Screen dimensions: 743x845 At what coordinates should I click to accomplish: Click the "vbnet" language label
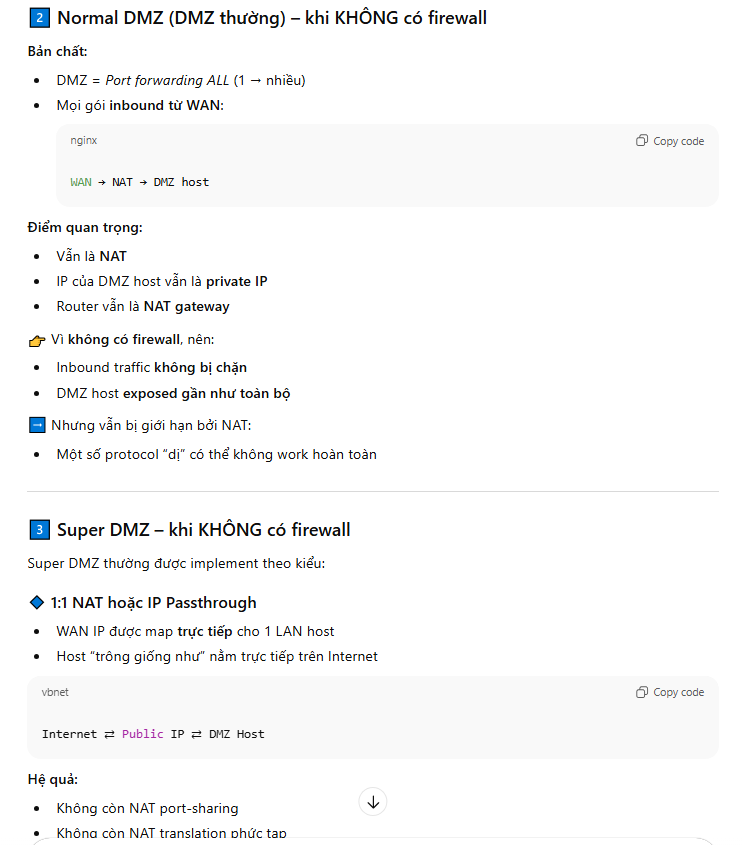[55, 692]
